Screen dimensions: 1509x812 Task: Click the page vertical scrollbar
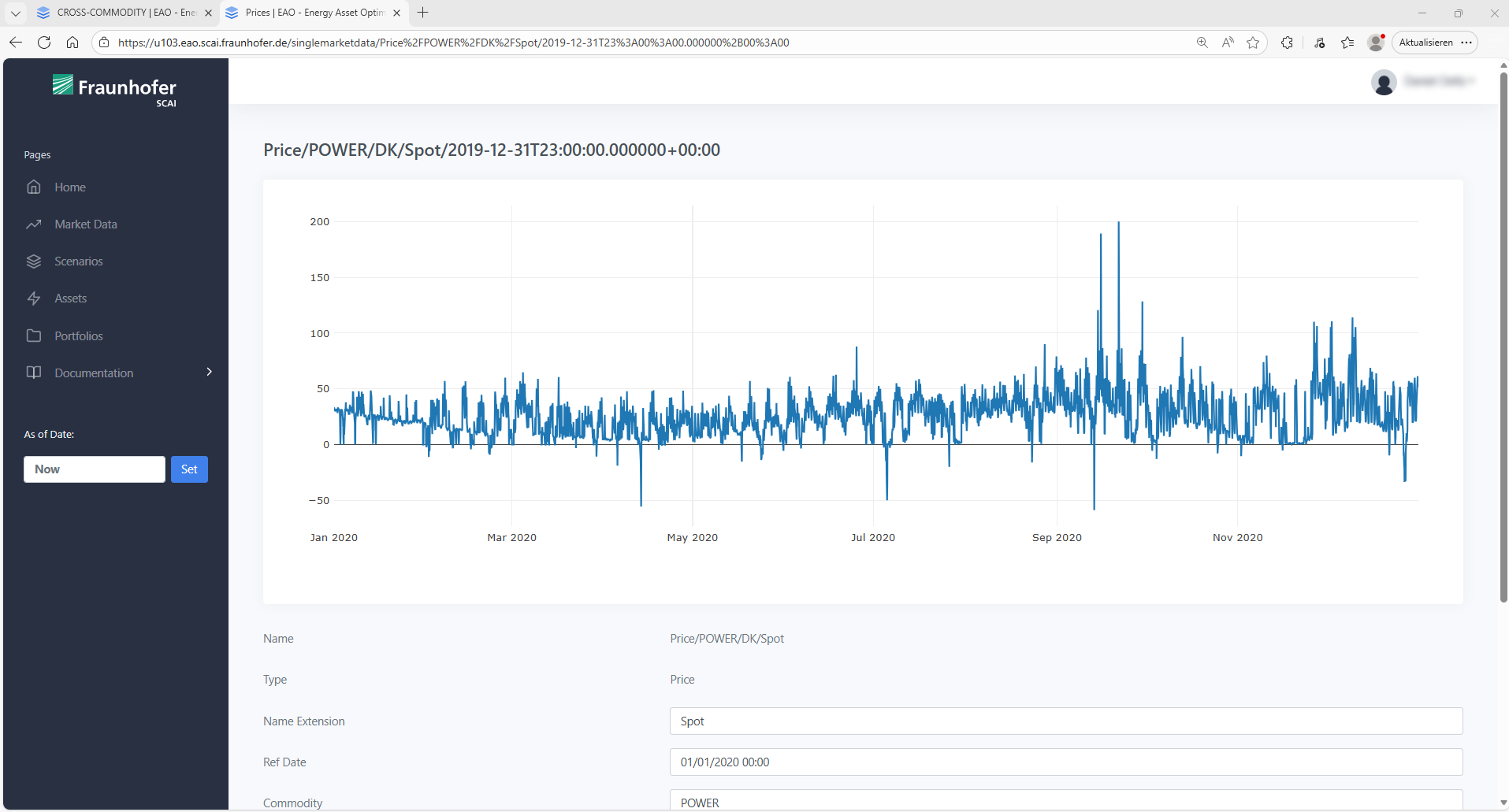tap(1503, 339)
